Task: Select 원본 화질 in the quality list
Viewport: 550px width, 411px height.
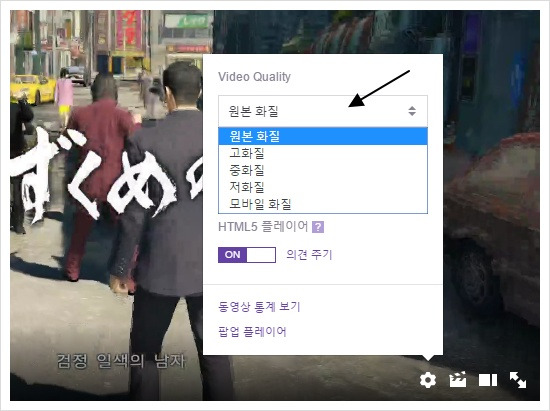Action: tap(323, 136)
